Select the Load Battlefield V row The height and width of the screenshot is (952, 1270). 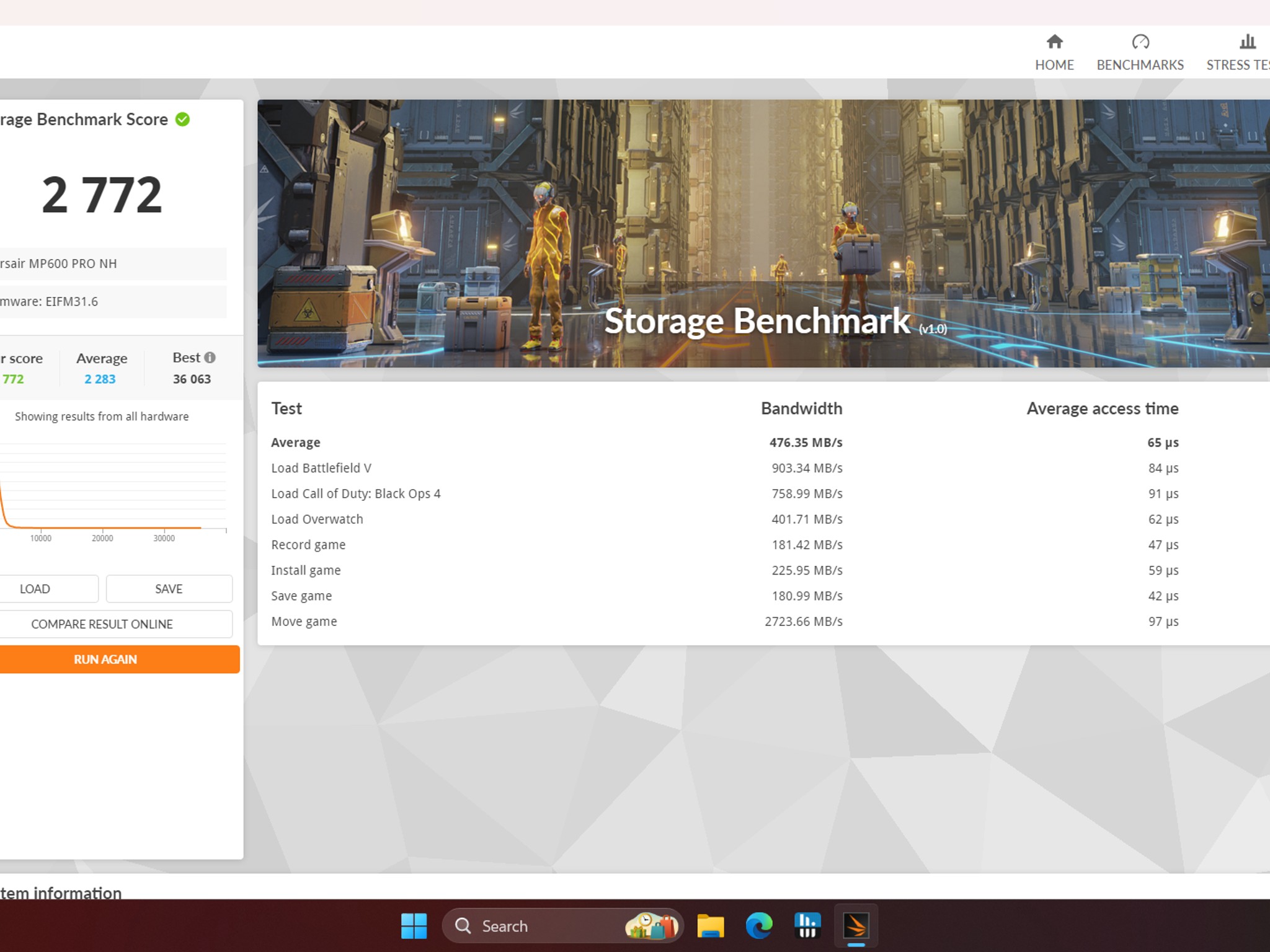[x=724, y=468]
